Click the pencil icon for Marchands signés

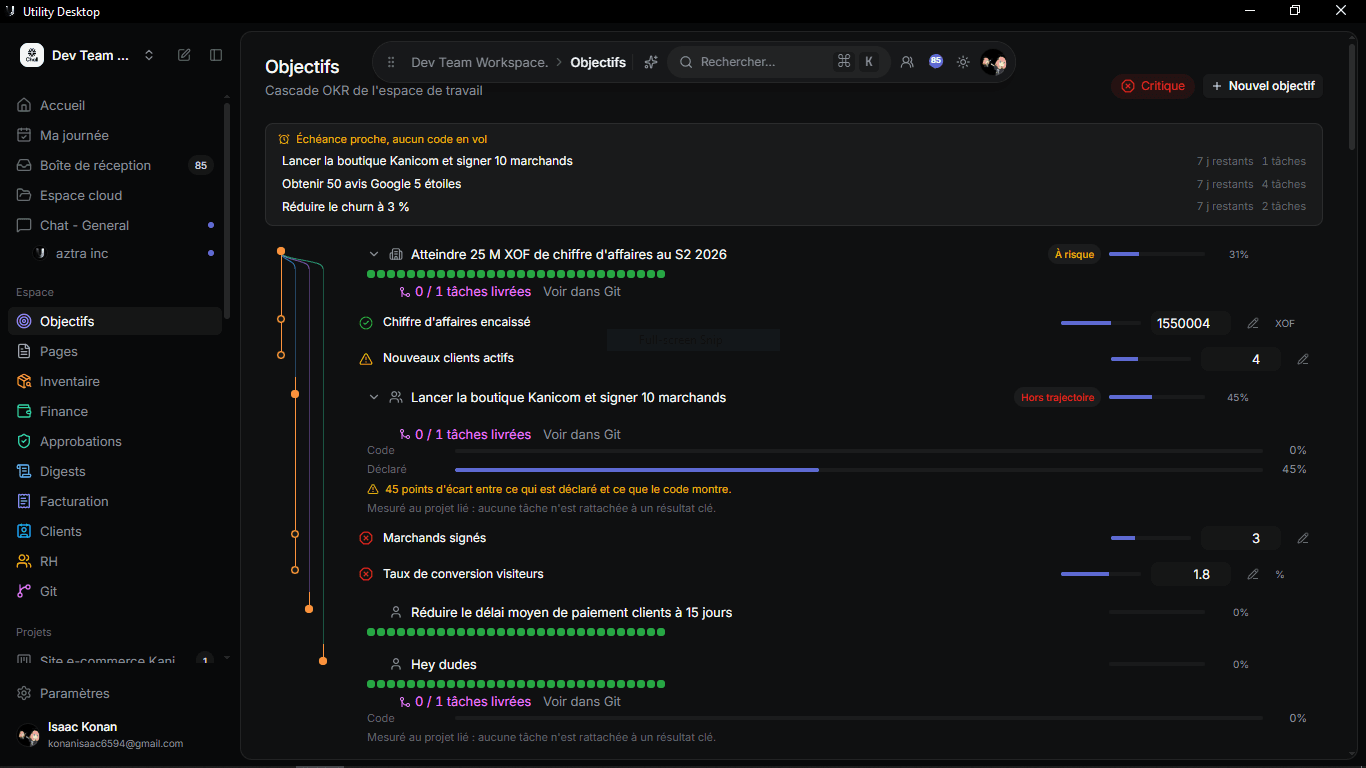[1303, 538]
